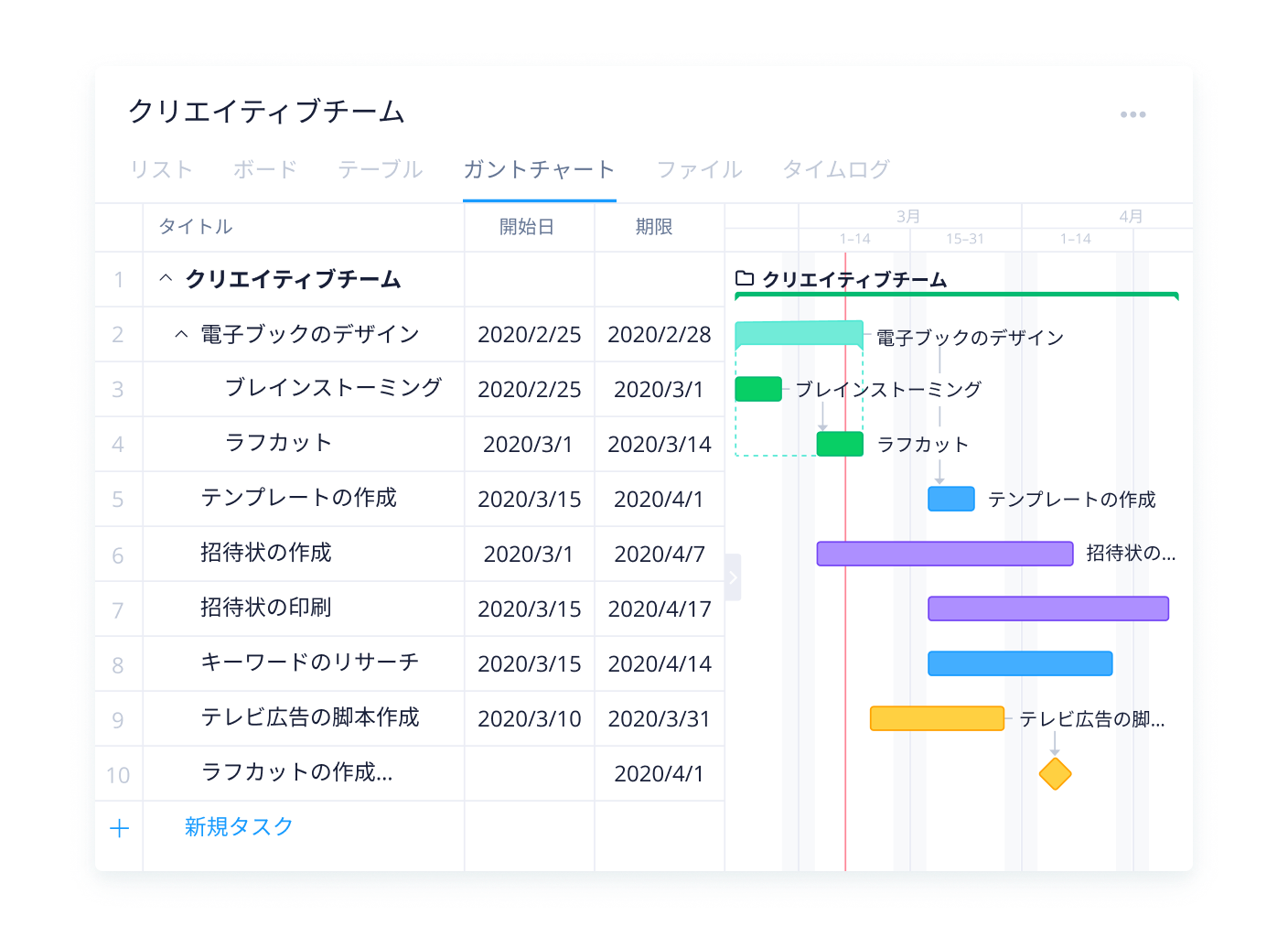The width and height of the screenshot is (1288, 937).
Task: Select the ブレインストーミング task title
Action: (333, 387)
